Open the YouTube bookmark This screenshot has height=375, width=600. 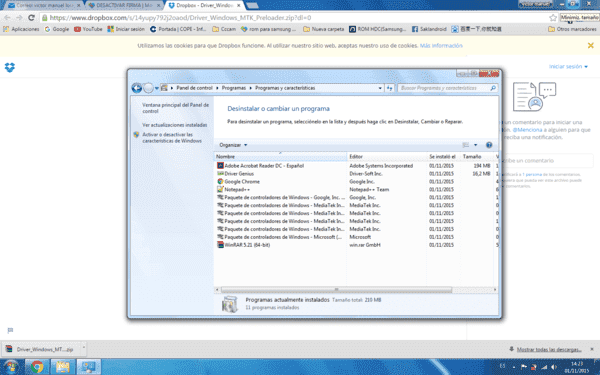coord(88,29)
